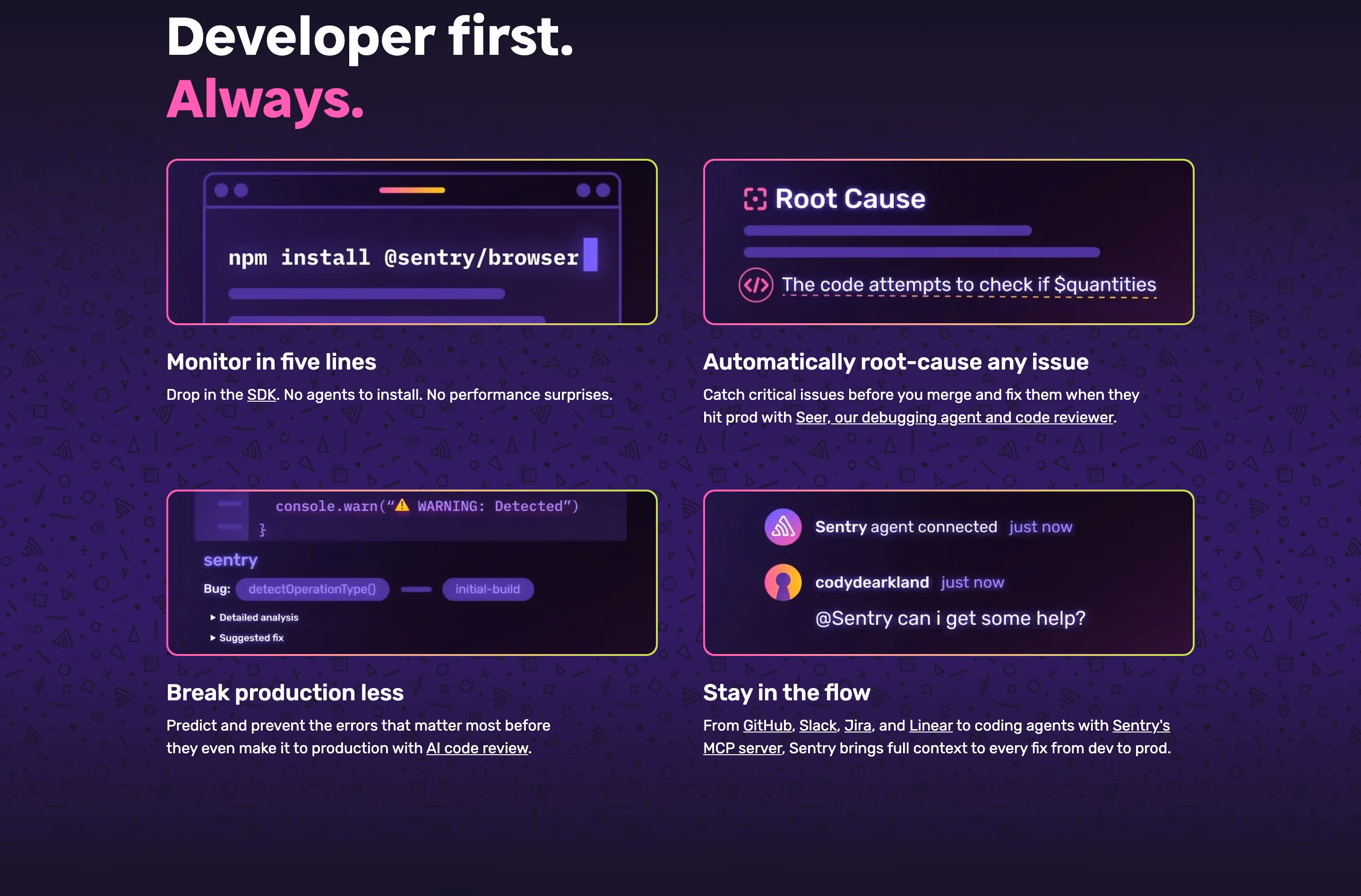Open the SDK link
Screen dimensions: 1361x896
[x=261, y=395]
